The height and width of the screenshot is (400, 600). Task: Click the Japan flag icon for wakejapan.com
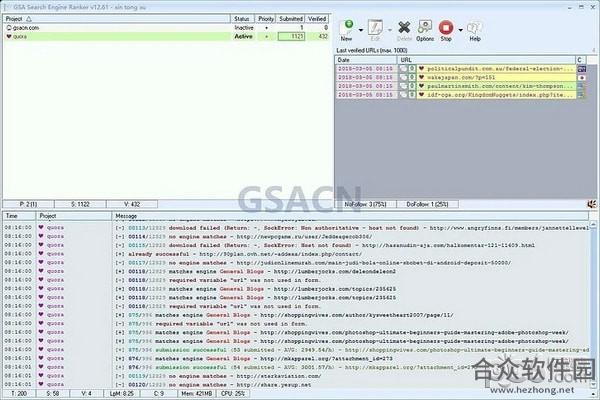pos(582,78)
